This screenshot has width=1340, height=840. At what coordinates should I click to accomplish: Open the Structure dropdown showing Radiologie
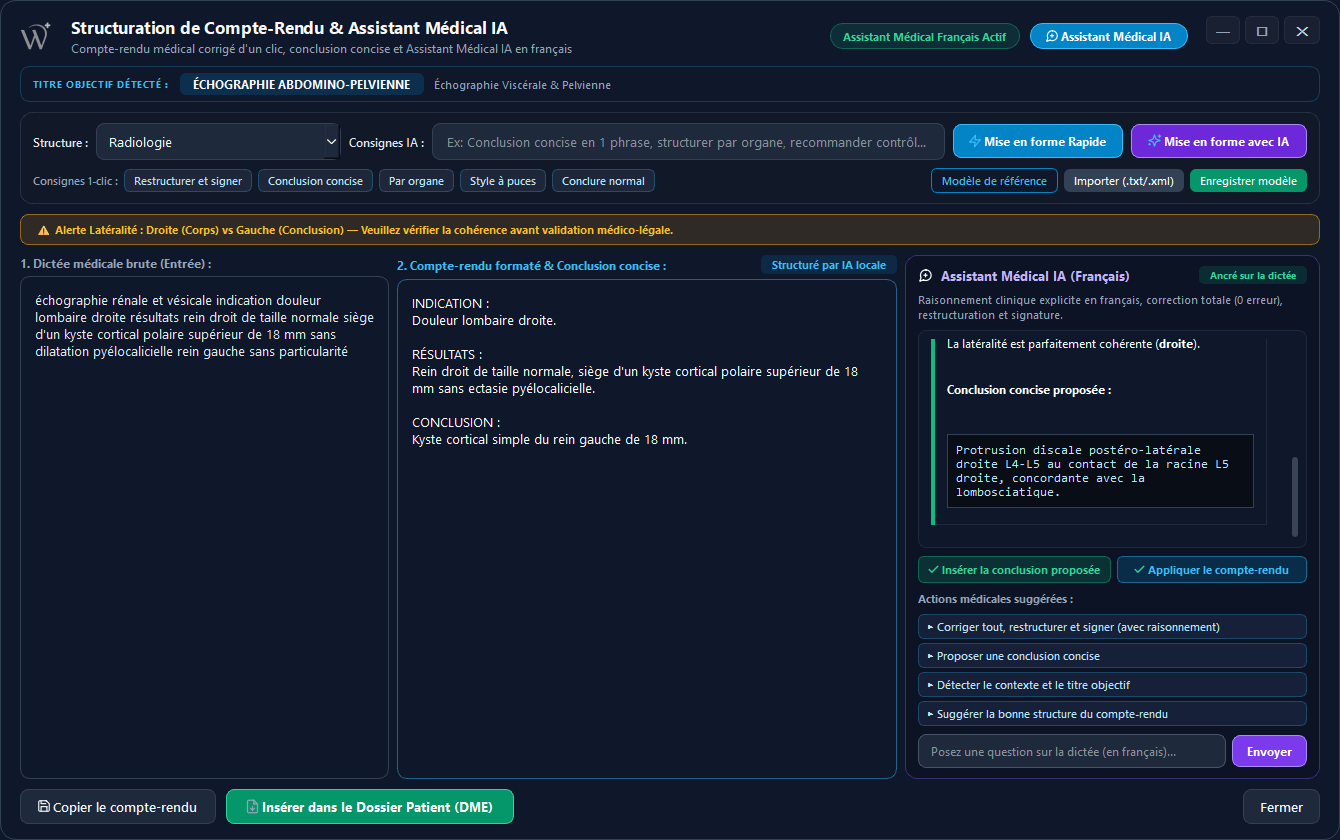pyautogui.click(x=218, y=142)
